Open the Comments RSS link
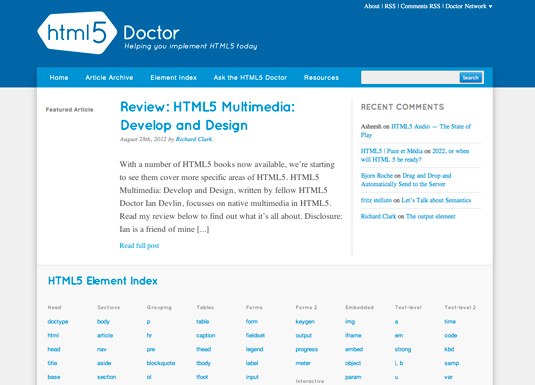This screenshot has height=385, width=535. (x=420, y=6)
